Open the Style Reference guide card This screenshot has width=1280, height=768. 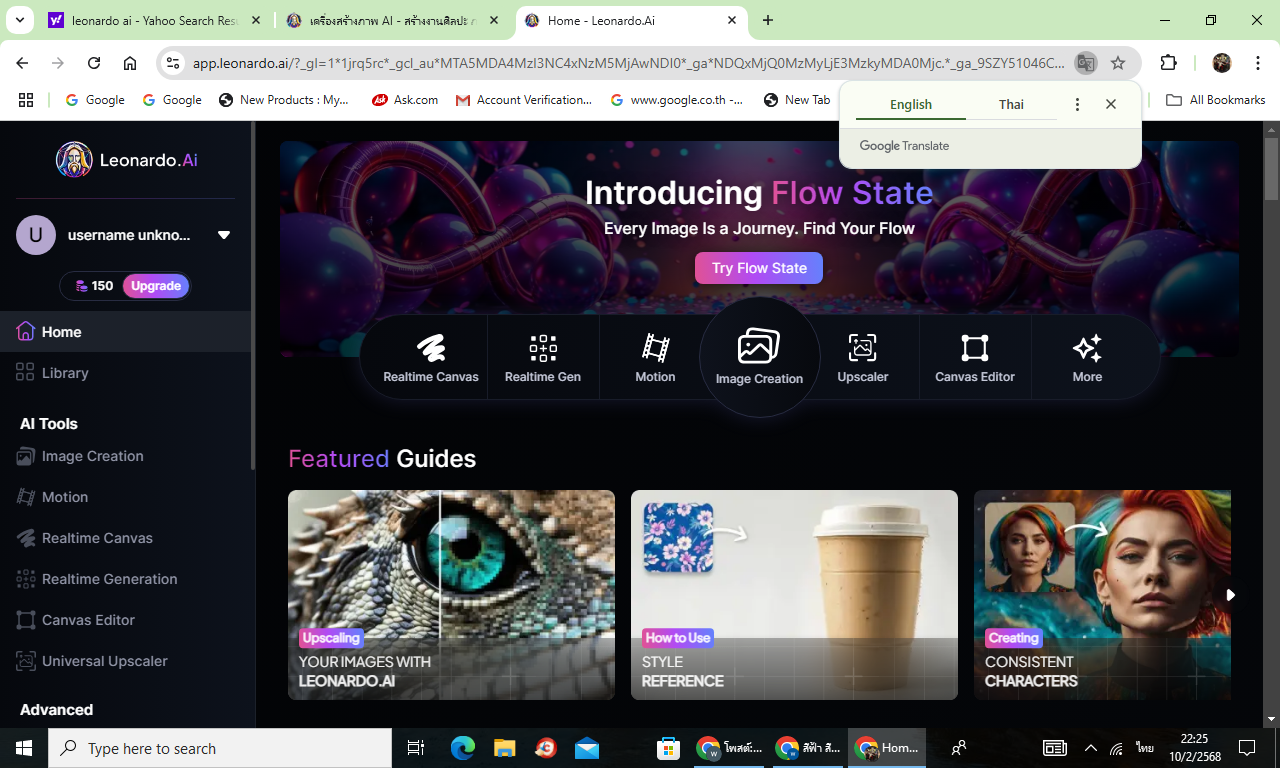(x=794, y=595)
